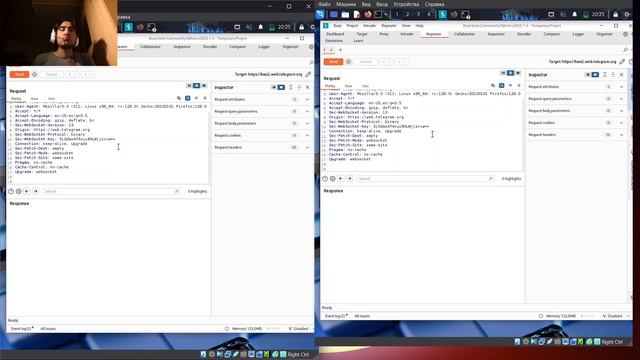Image resolution: width=640 pixels, height=360 pixels.
Task: Open Extensions tab in right Burp window
Action: [334, 41]
